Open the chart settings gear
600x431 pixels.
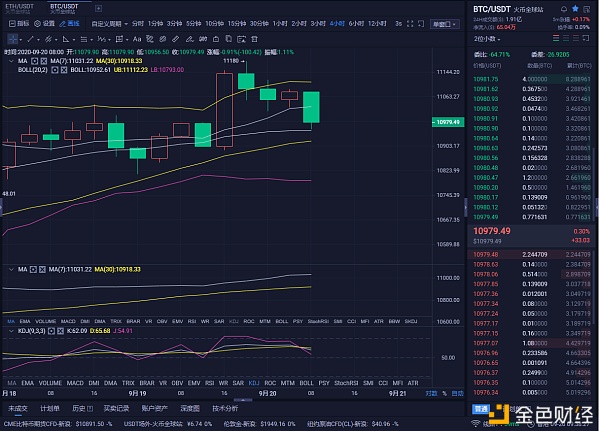coord(35,22)
